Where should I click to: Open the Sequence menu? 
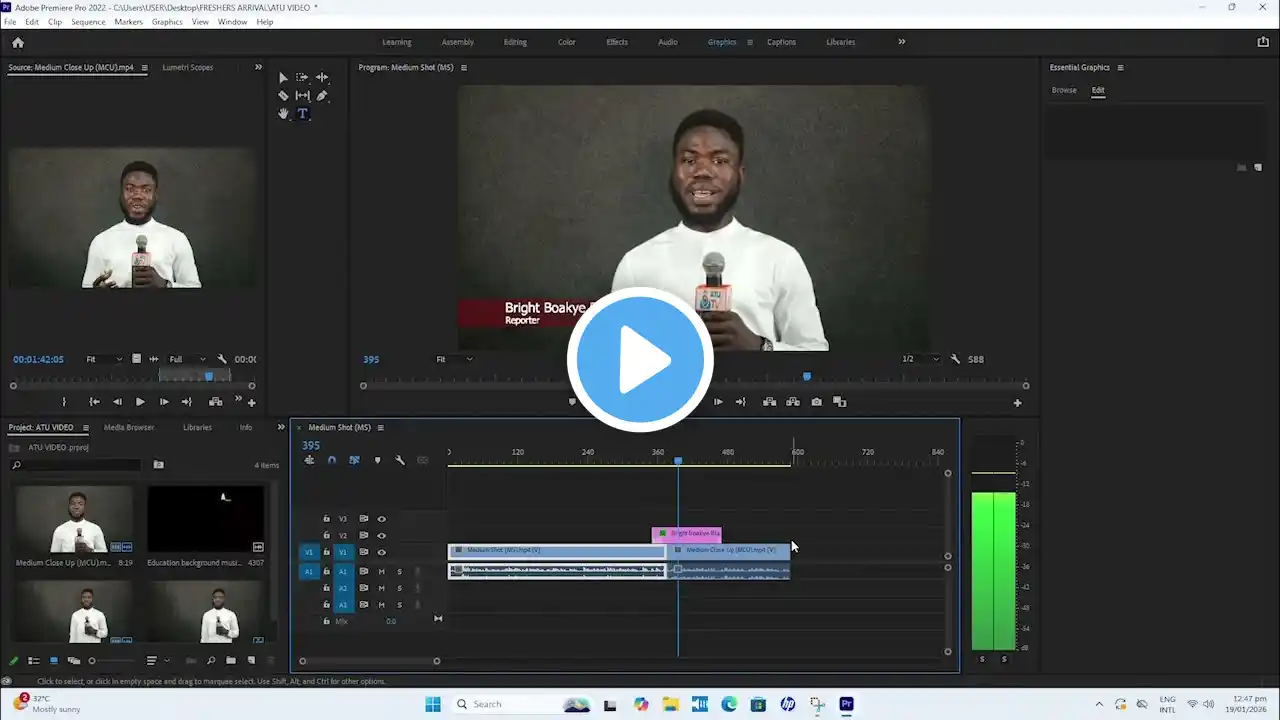pyautogui.click(x=88, y=22)
